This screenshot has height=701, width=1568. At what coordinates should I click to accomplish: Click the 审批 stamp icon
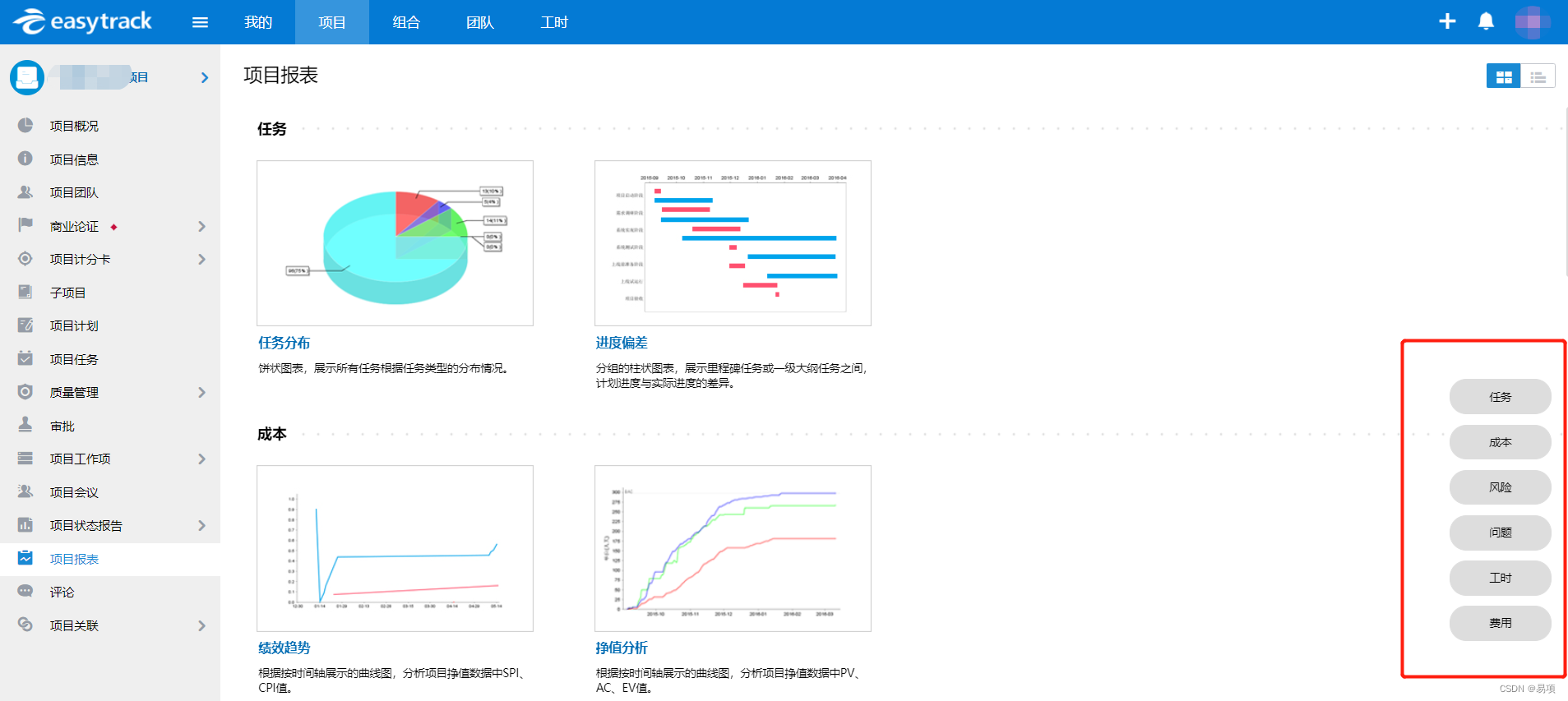click(x=25, y=425)
